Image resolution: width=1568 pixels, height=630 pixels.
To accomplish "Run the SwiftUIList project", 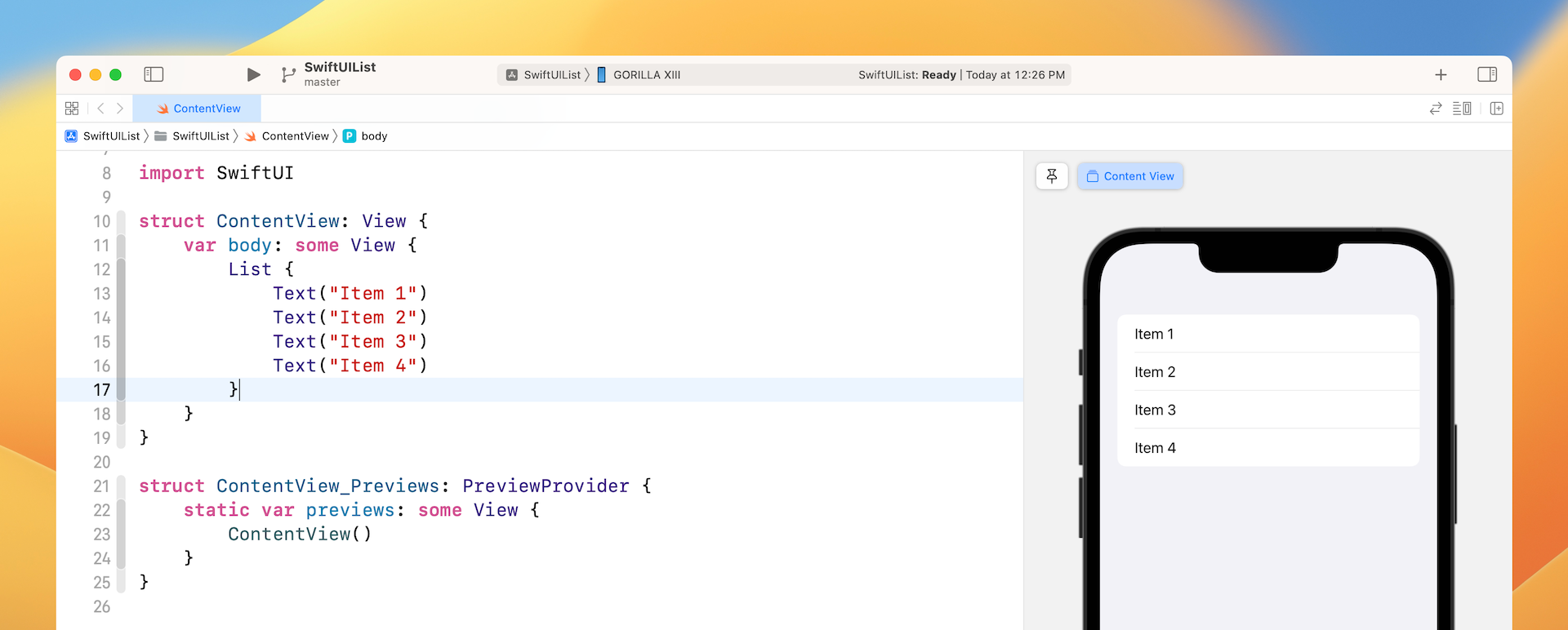I will [253, 74].
